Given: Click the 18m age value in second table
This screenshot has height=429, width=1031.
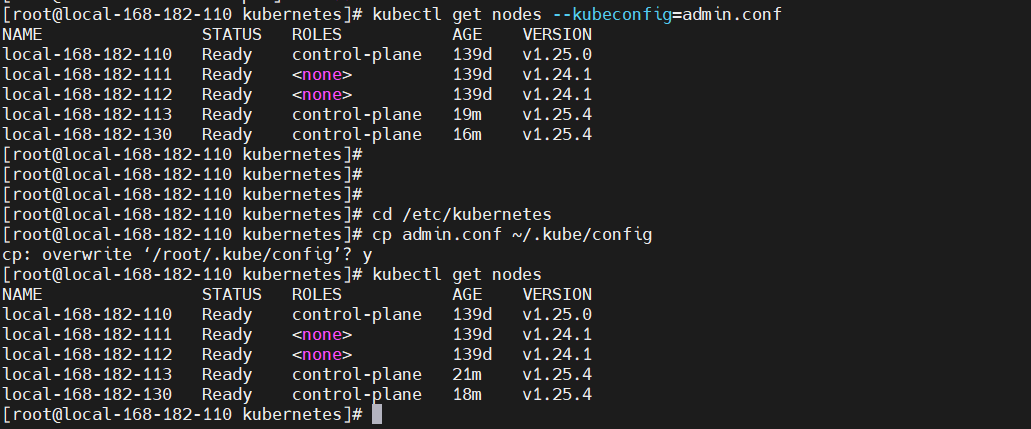Looking at the screenshot, I should [x=467, y=394].
